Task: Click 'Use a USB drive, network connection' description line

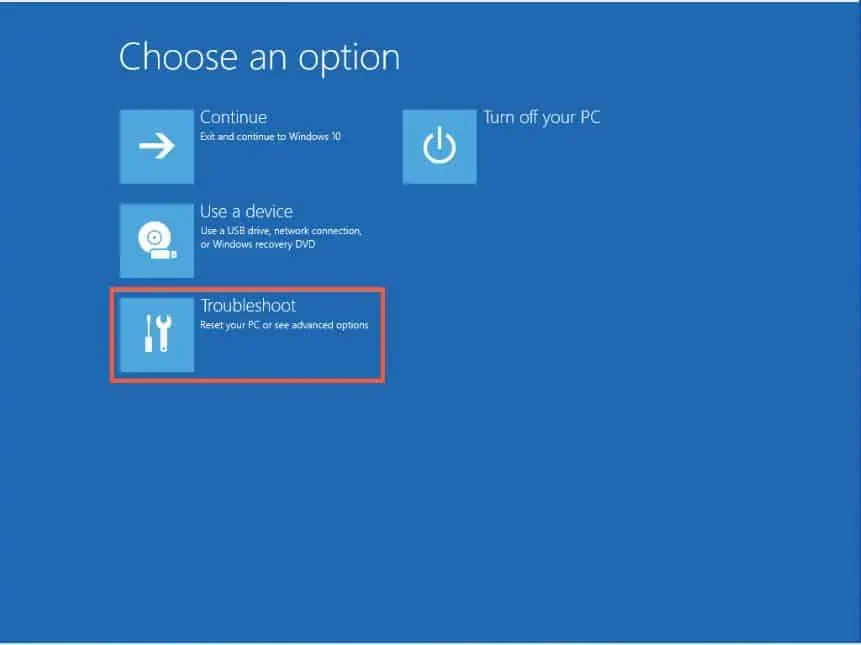Action: (281, 231)
